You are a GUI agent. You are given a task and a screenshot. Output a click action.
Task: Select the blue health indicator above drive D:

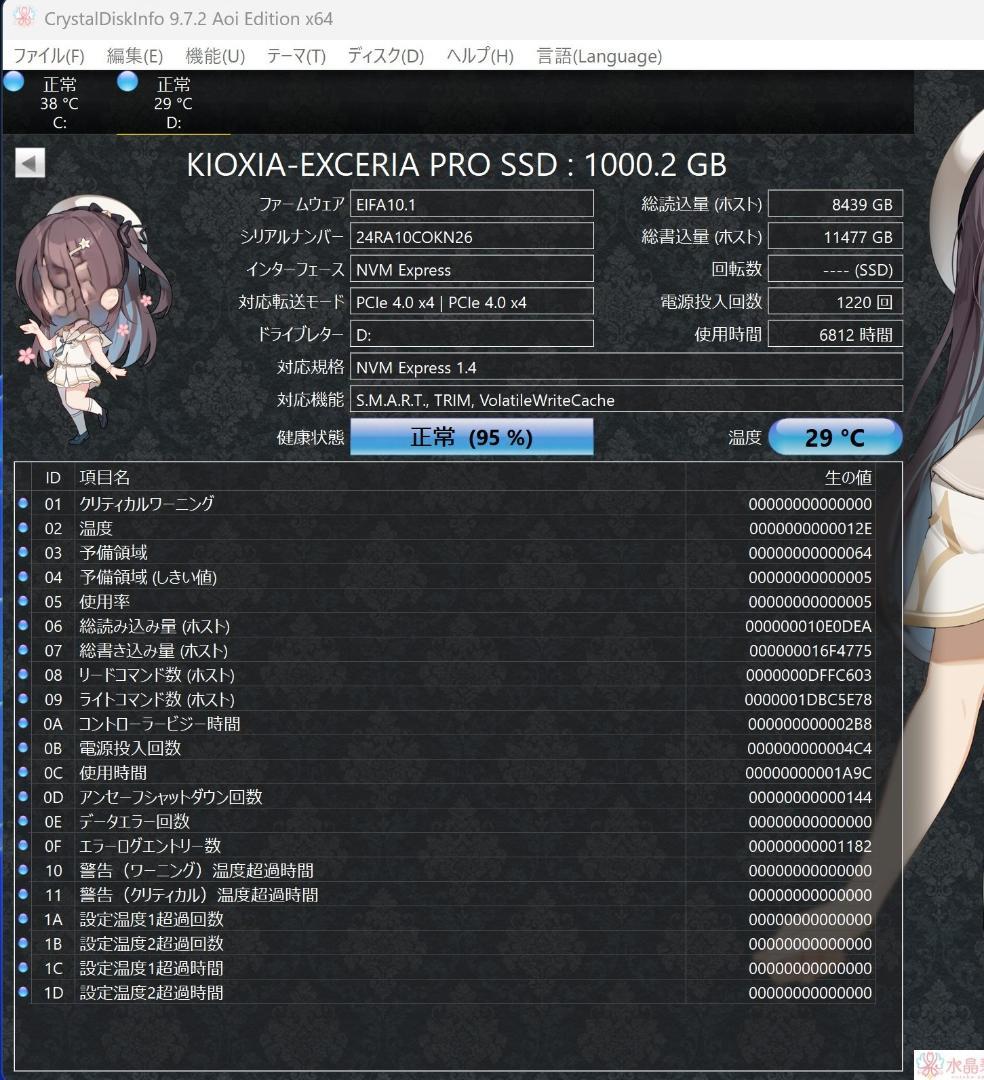click(127, 82)
